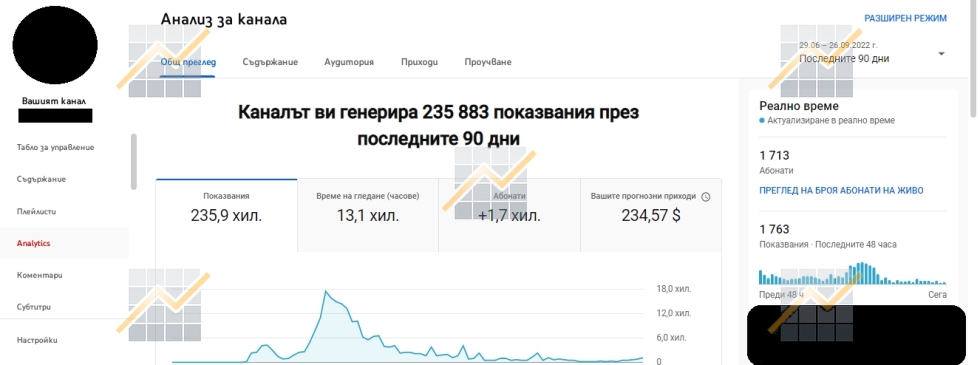Click the sidebar vertical scrollbar
The height and width of the screenshot is (365, 980).
(x=133, y=162)
